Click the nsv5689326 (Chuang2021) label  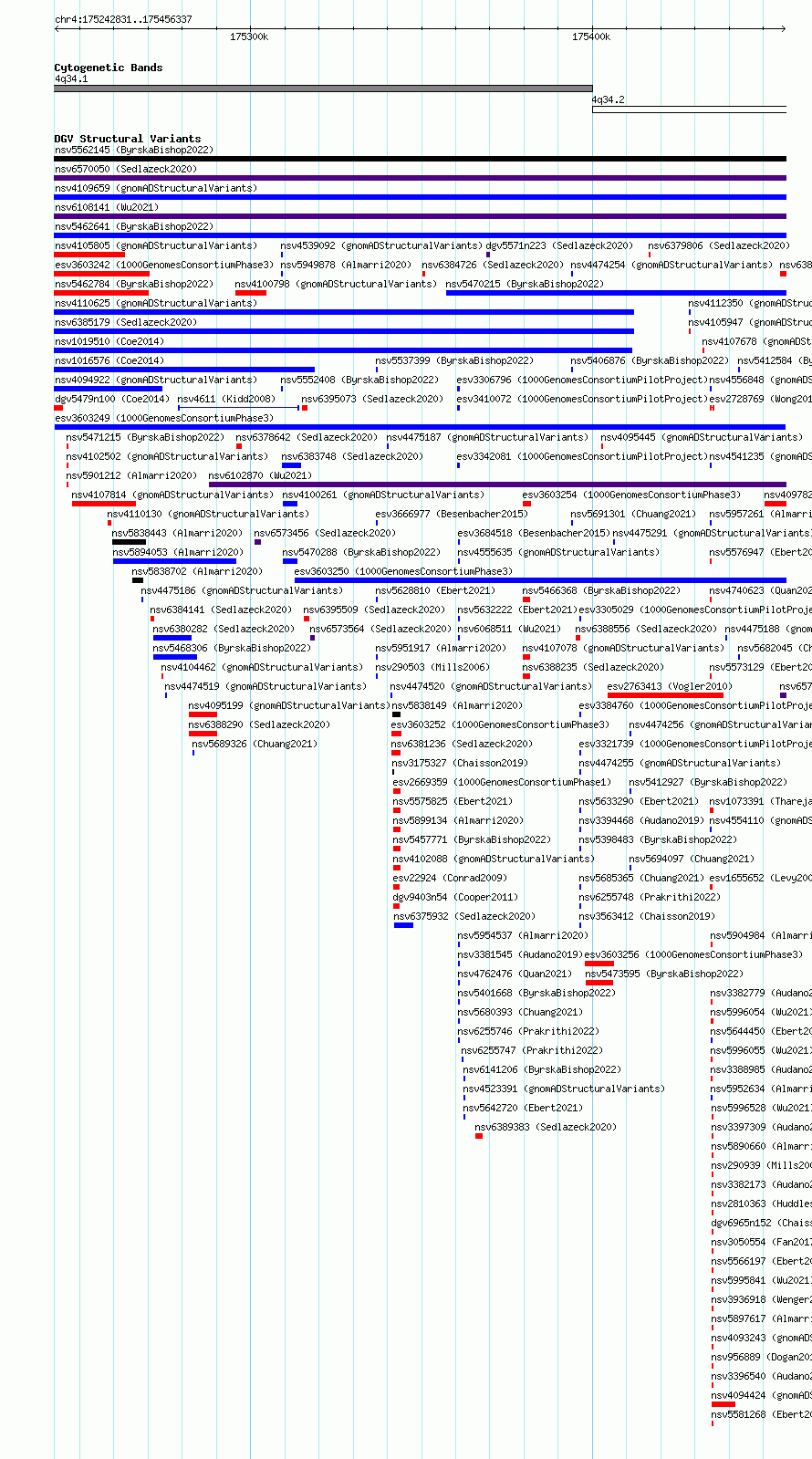point(255,744)
